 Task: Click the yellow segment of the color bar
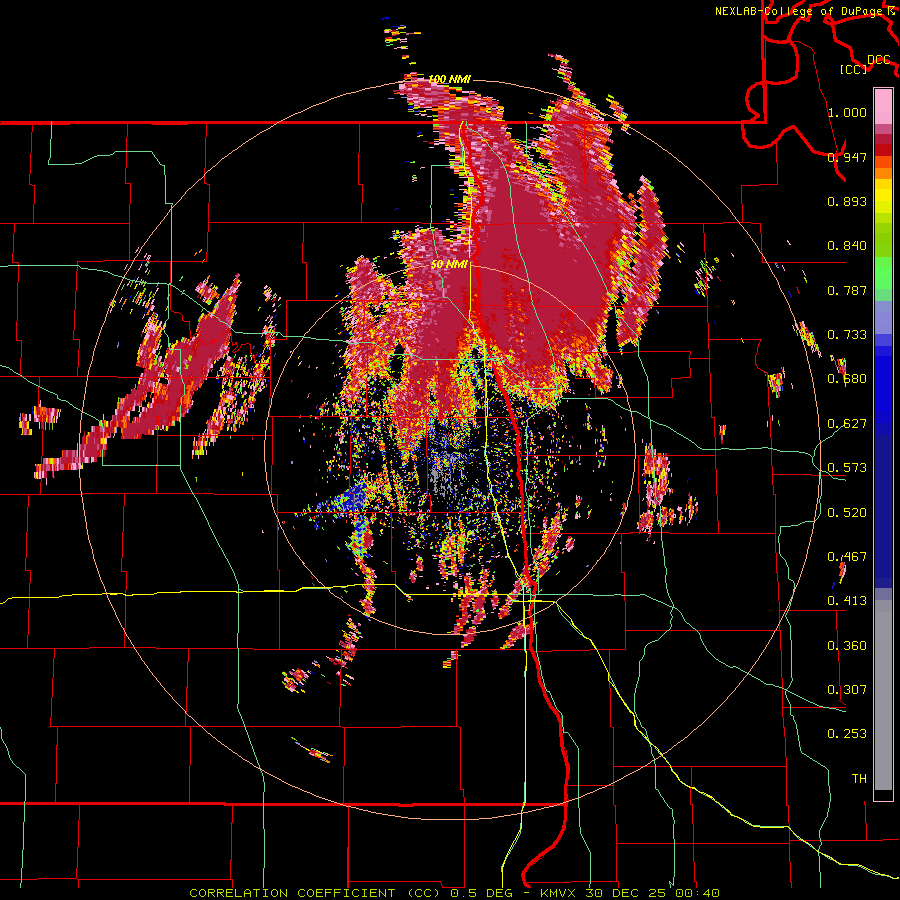tap(883, 196)
